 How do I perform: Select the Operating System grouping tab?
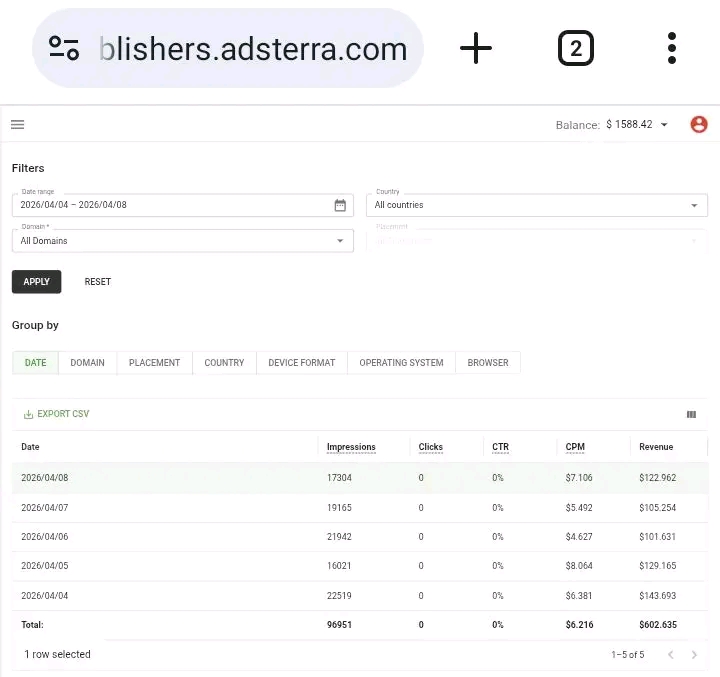point(401,363)
